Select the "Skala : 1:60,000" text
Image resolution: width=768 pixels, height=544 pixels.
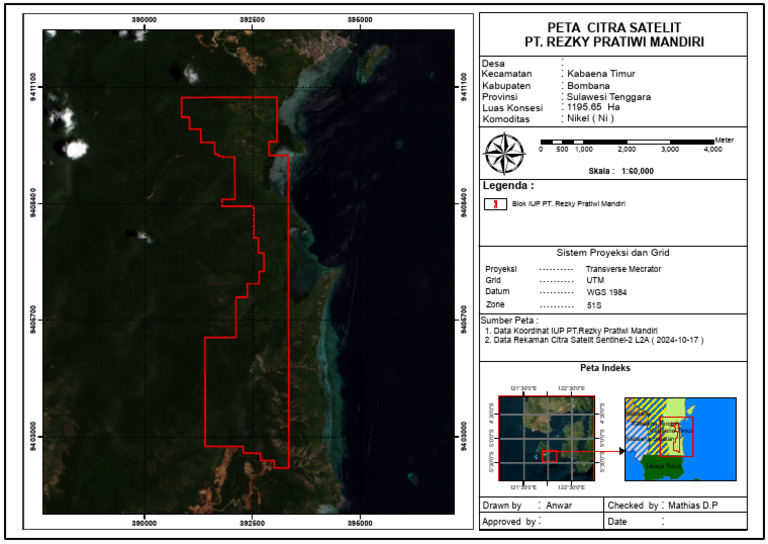pyautogui.click(x=621, y=171)
